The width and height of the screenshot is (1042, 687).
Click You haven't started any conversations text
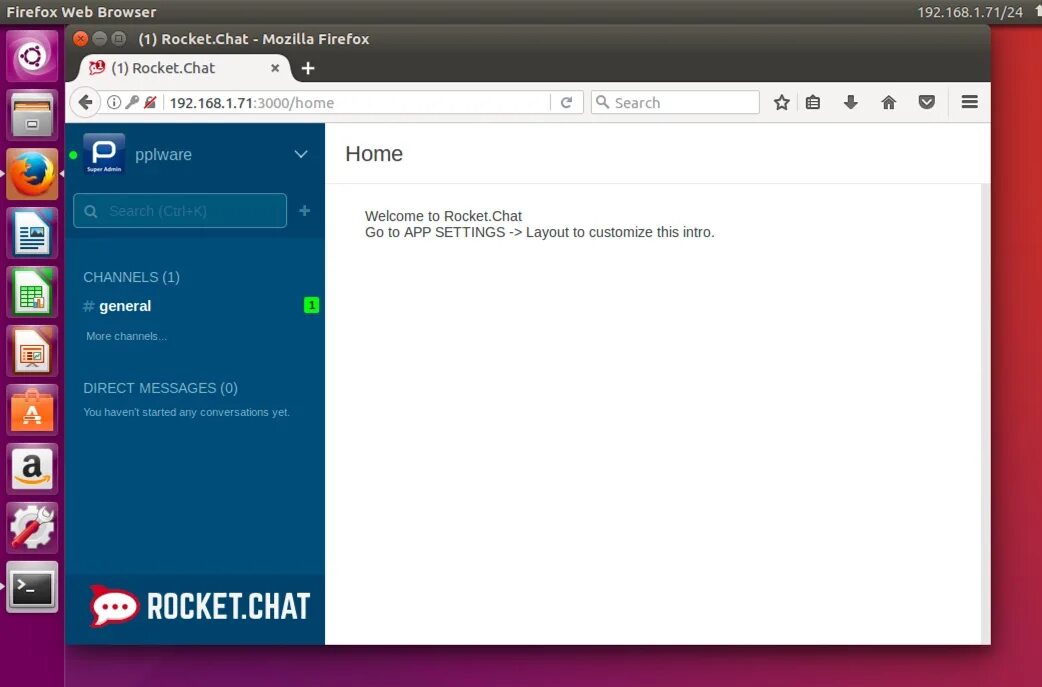coord(187,412)
